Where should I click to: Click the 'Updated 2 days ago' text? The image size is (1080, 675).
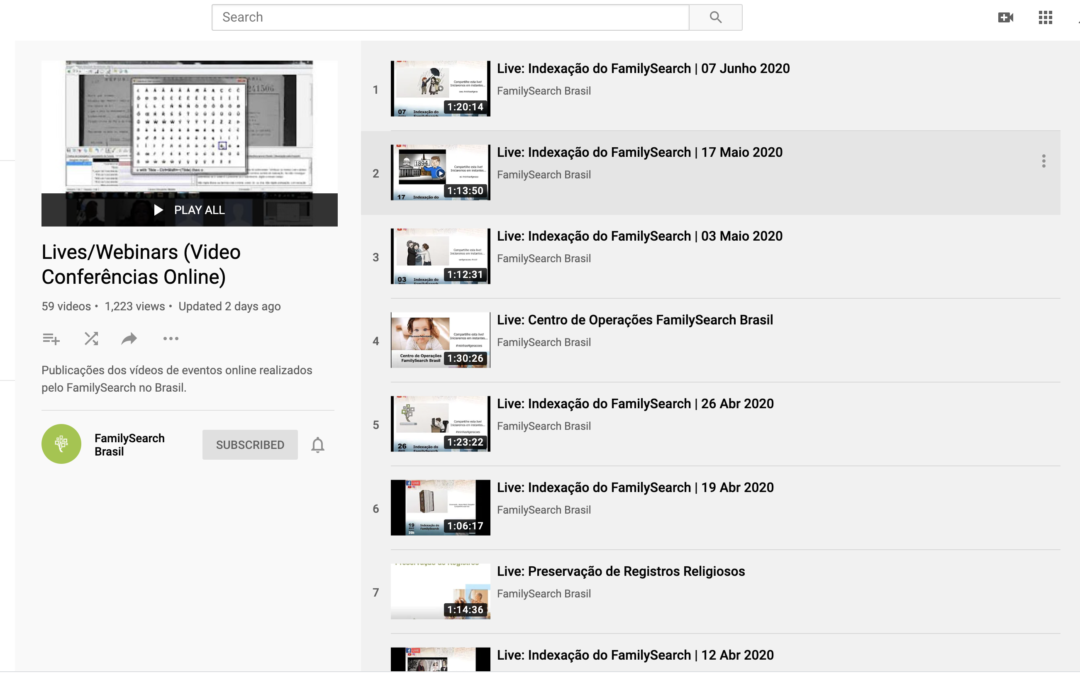click(229, 307)
